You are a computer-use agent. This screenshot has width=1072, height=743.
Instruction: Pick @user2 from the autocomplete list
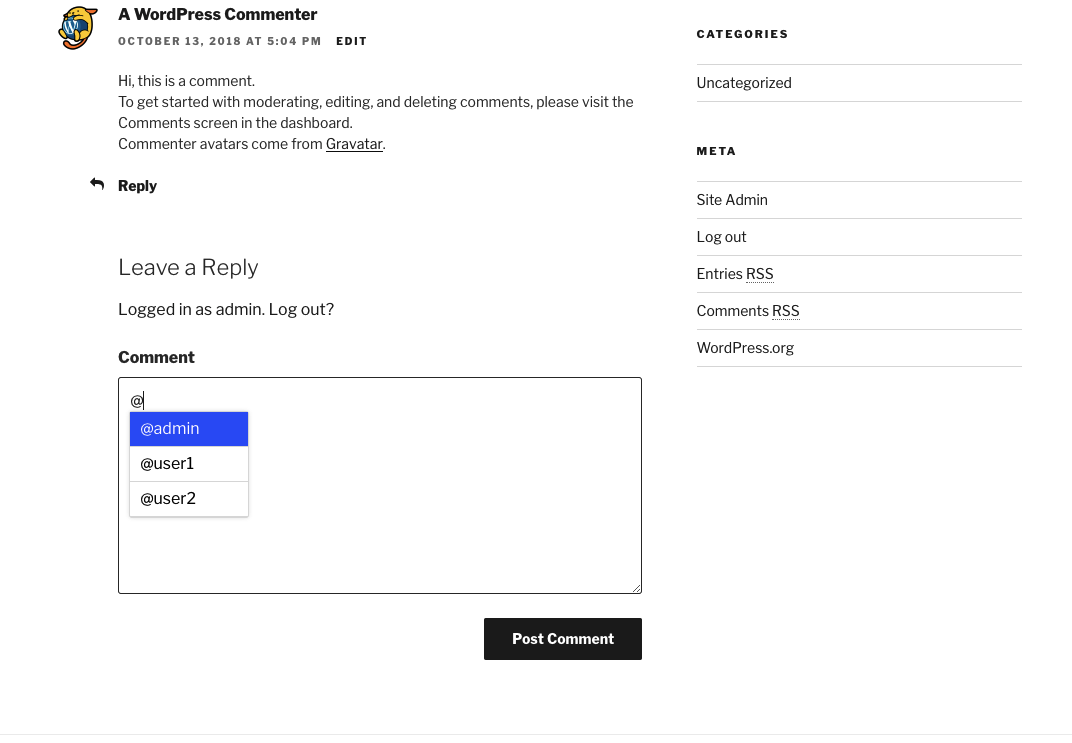[189, 499]
